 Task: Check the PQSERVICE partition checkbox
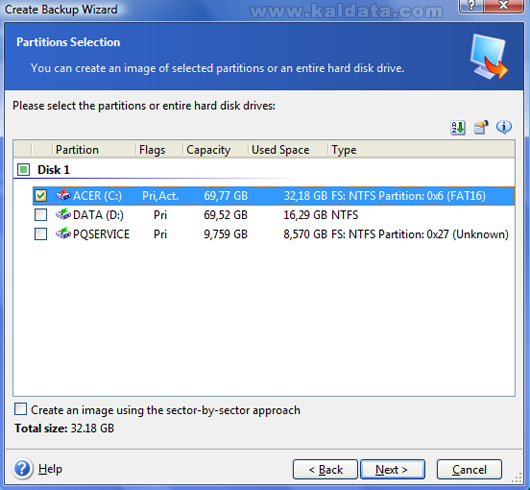point(41,234)
